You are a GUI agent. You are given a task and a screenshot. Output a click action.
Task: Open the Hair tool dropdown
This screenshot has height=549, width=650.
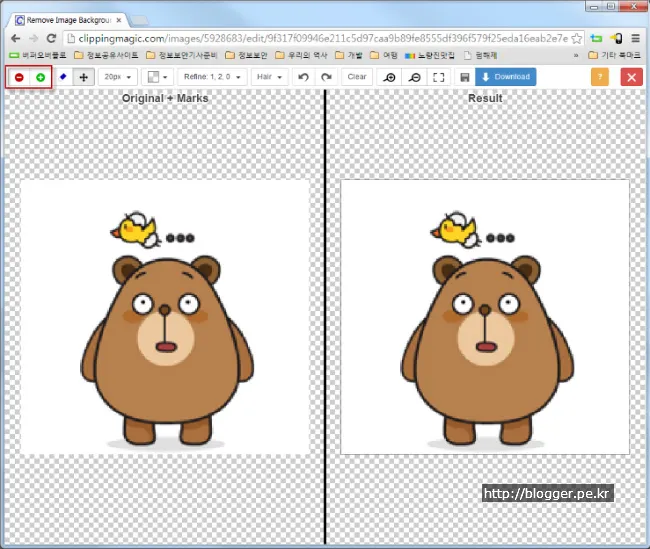click(x=269, y=77)
